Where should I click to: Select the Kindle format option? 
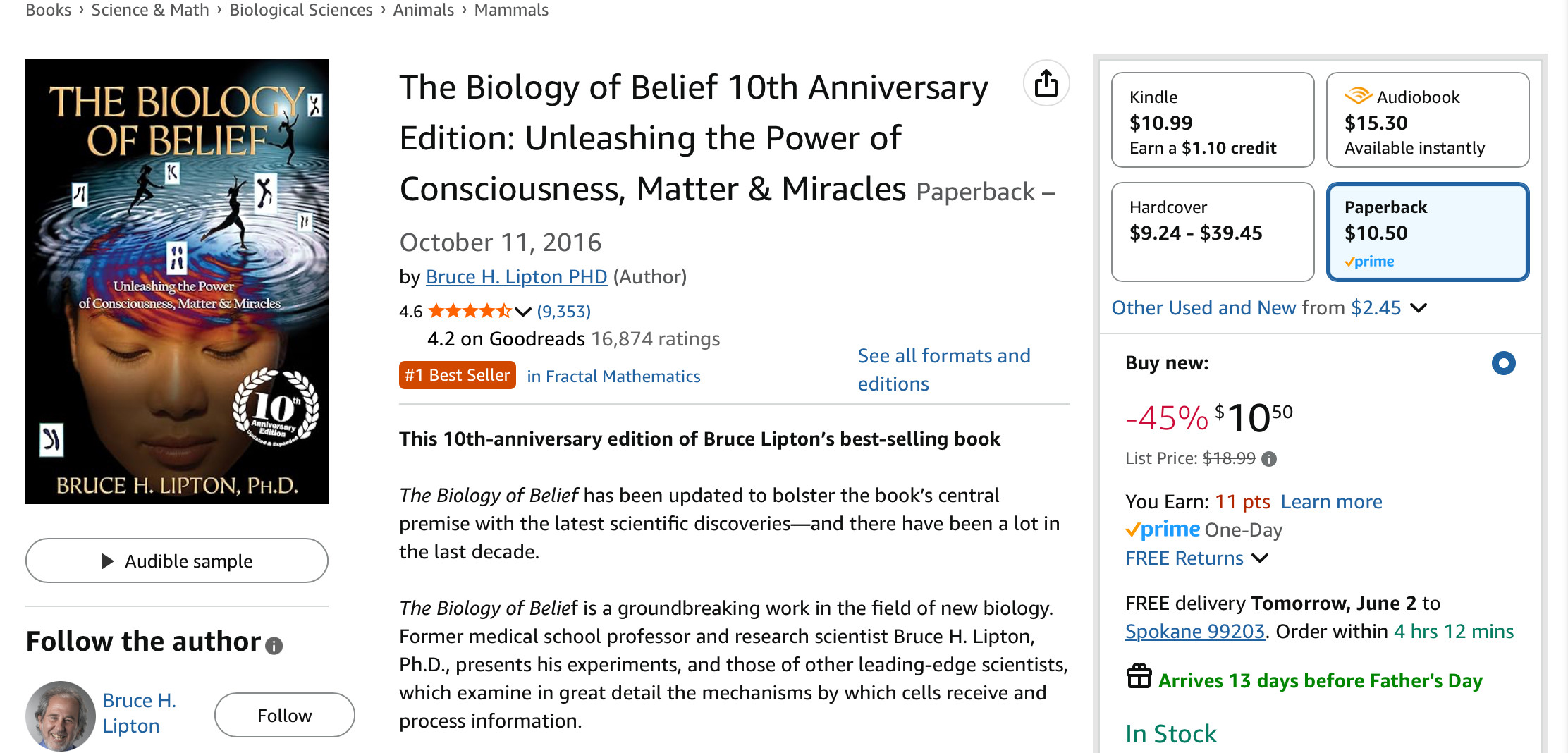(x=1212, y=120)
